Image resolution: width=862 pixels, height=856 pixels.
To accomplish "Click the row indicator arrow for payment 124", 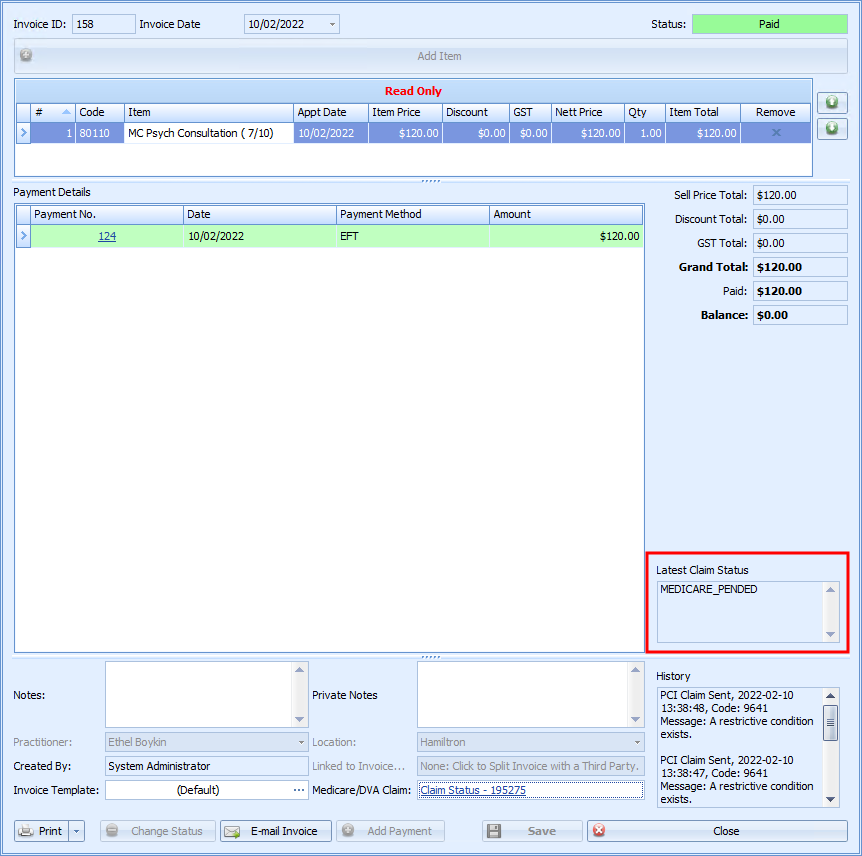I will (x=23, y=236).
